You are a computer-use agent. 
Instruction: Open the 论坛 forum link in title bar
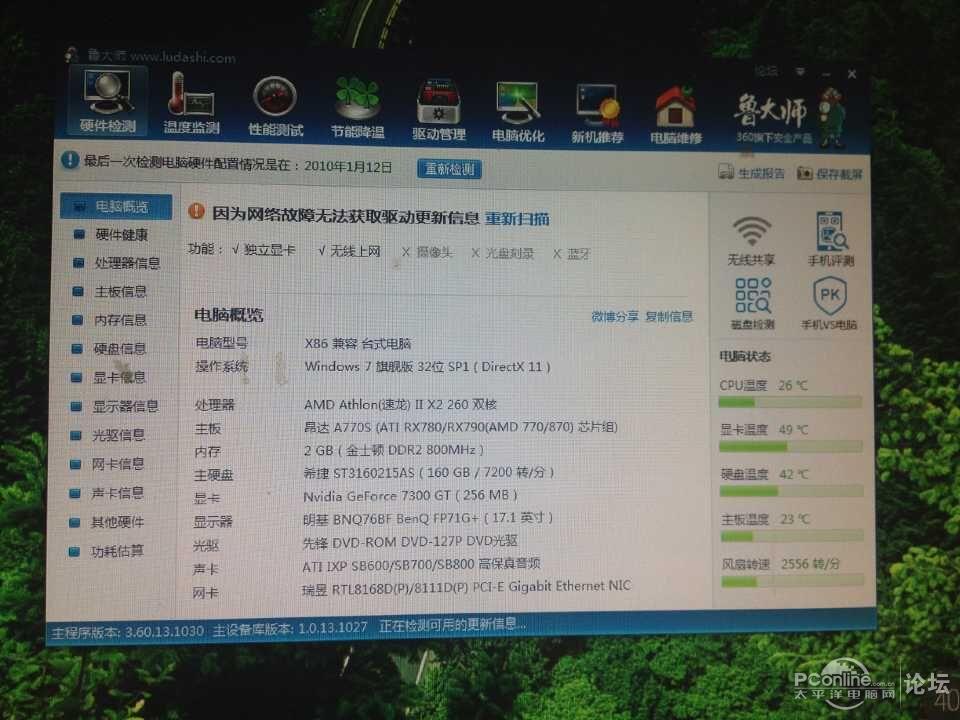pyautogui.click(x=766, y=72)
